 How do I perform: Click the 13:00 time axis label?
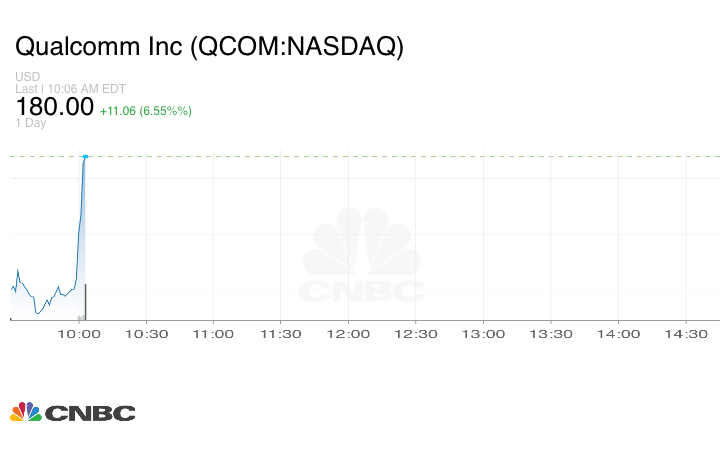point(483,334)
